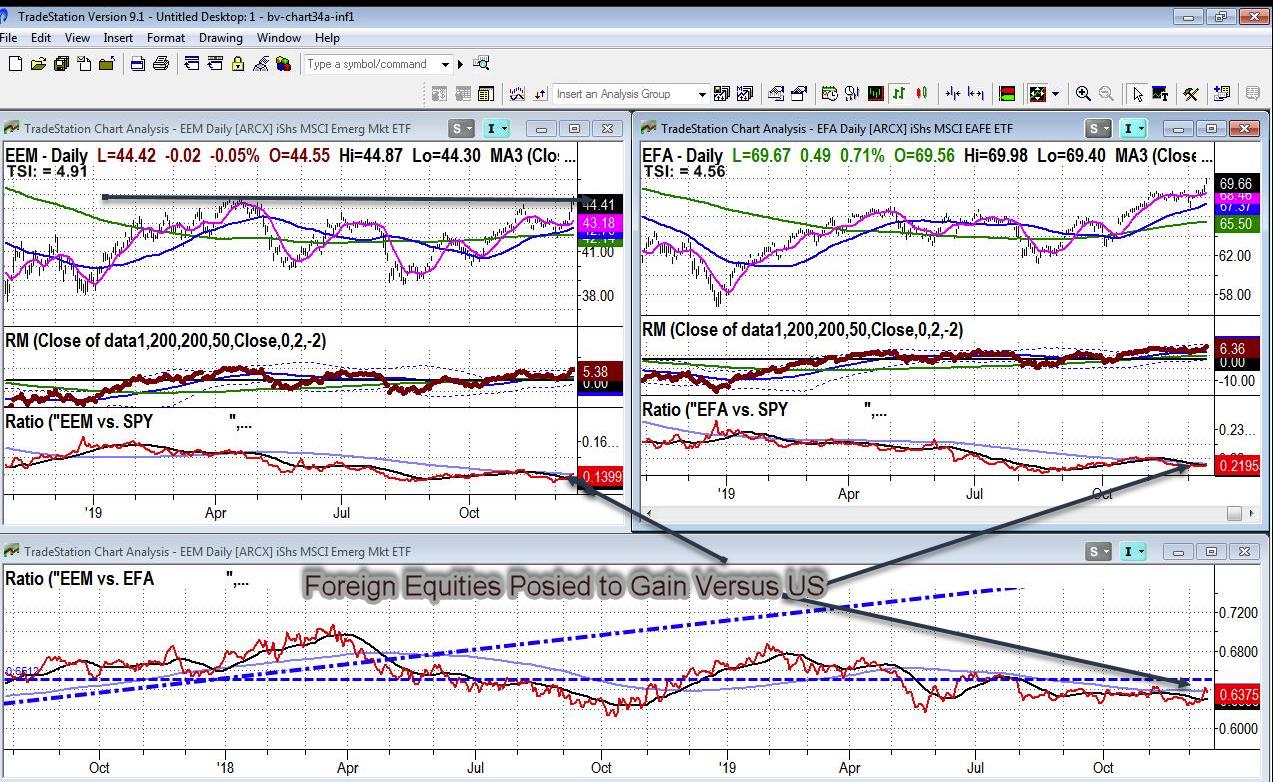Image resolution: width=1273 pixels, height=782 pixels.
Task: Open the I dropdown on bottom ratio chart
Action: [x=1134, y=551]
